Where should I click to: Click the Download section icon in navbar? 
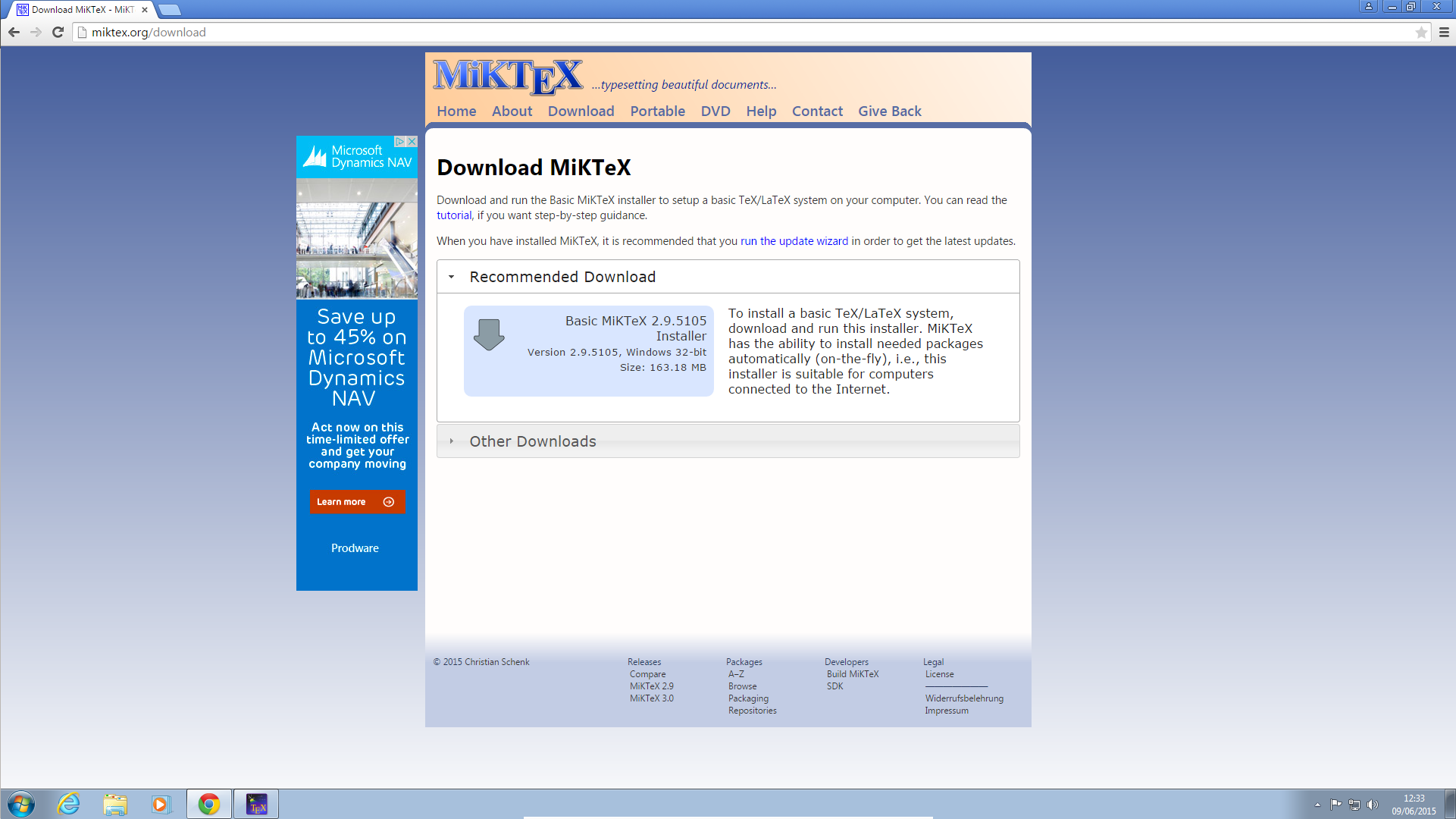581,111
